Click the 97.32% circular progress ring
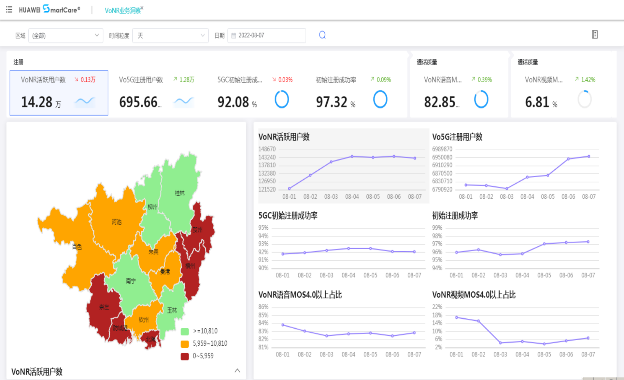Viewport: 624px width, 380px height. 380,99
